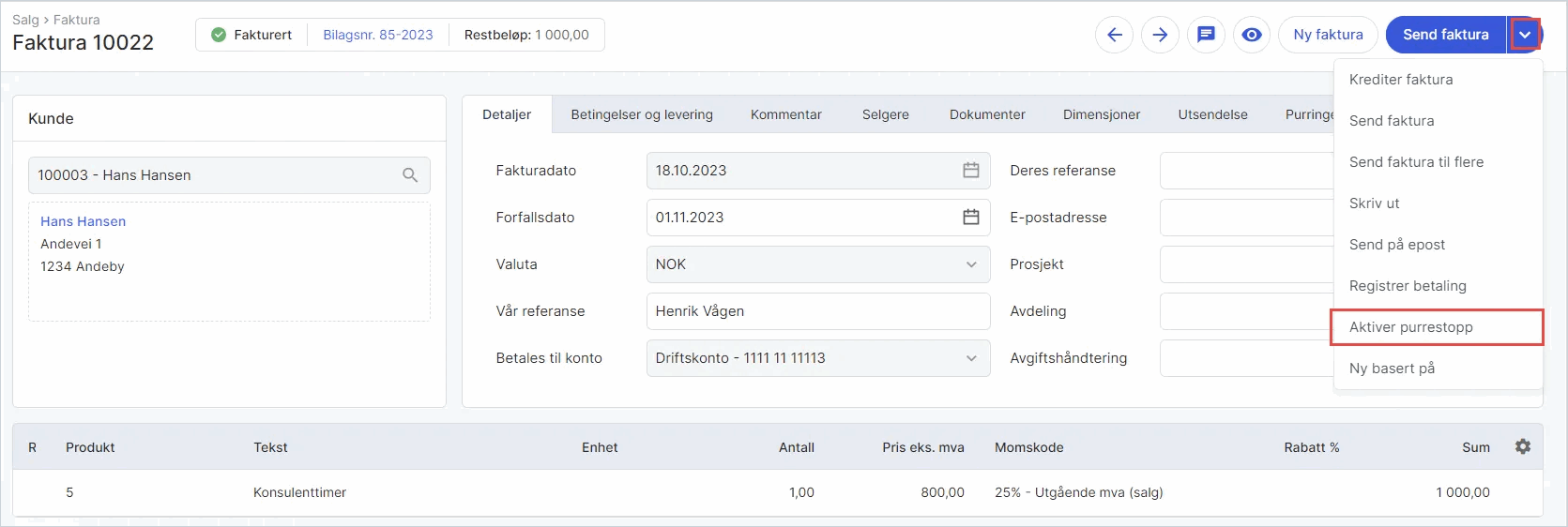Viewport: 1568px width, 527px height.
Task: Open the Selgere tab
Action: pos(886,114)
